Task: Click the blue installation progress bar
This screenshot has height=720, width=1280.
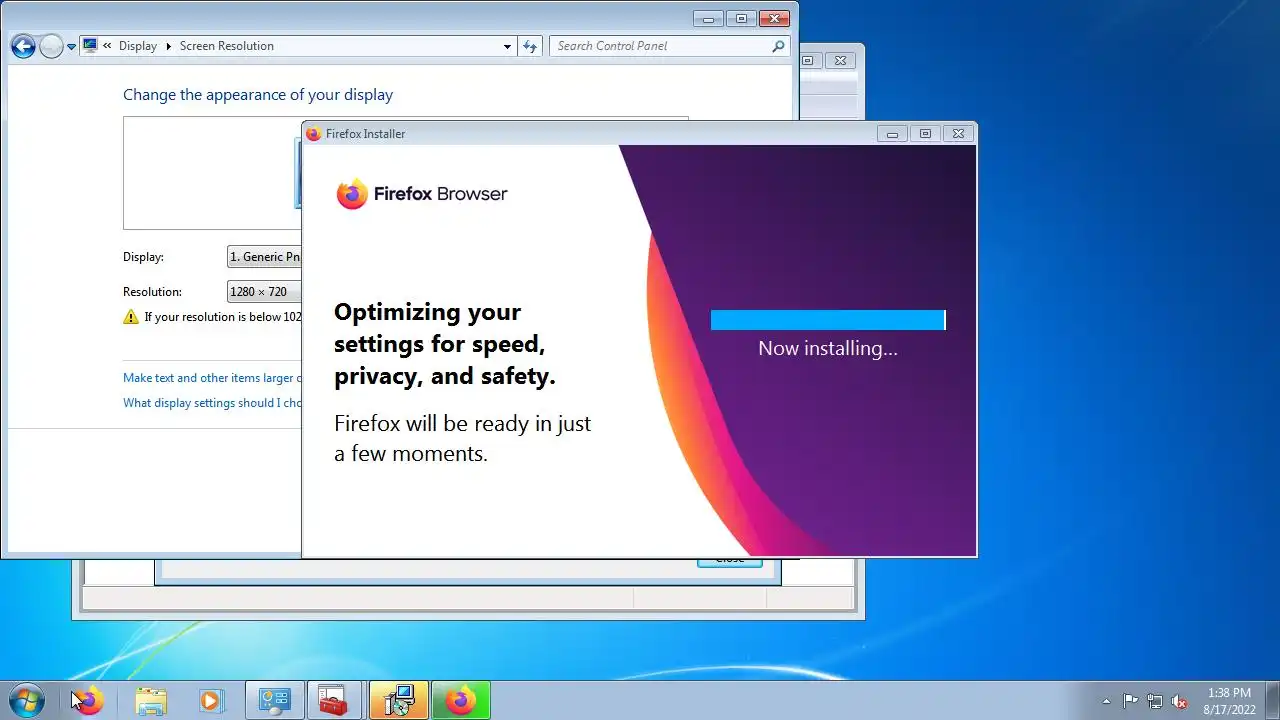Action: [x=828, y=320]
